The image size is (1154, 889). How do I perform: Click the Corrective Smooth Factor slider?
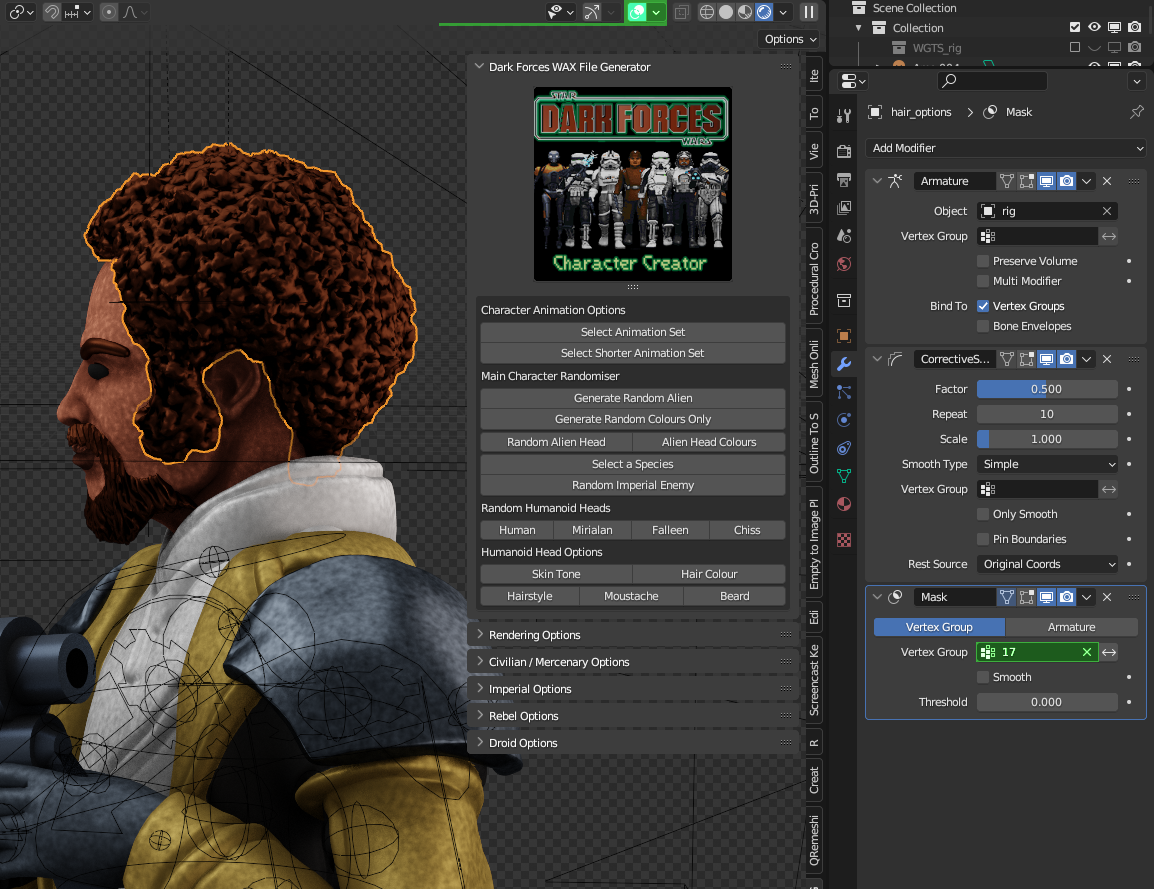(x=1047, y=389)
